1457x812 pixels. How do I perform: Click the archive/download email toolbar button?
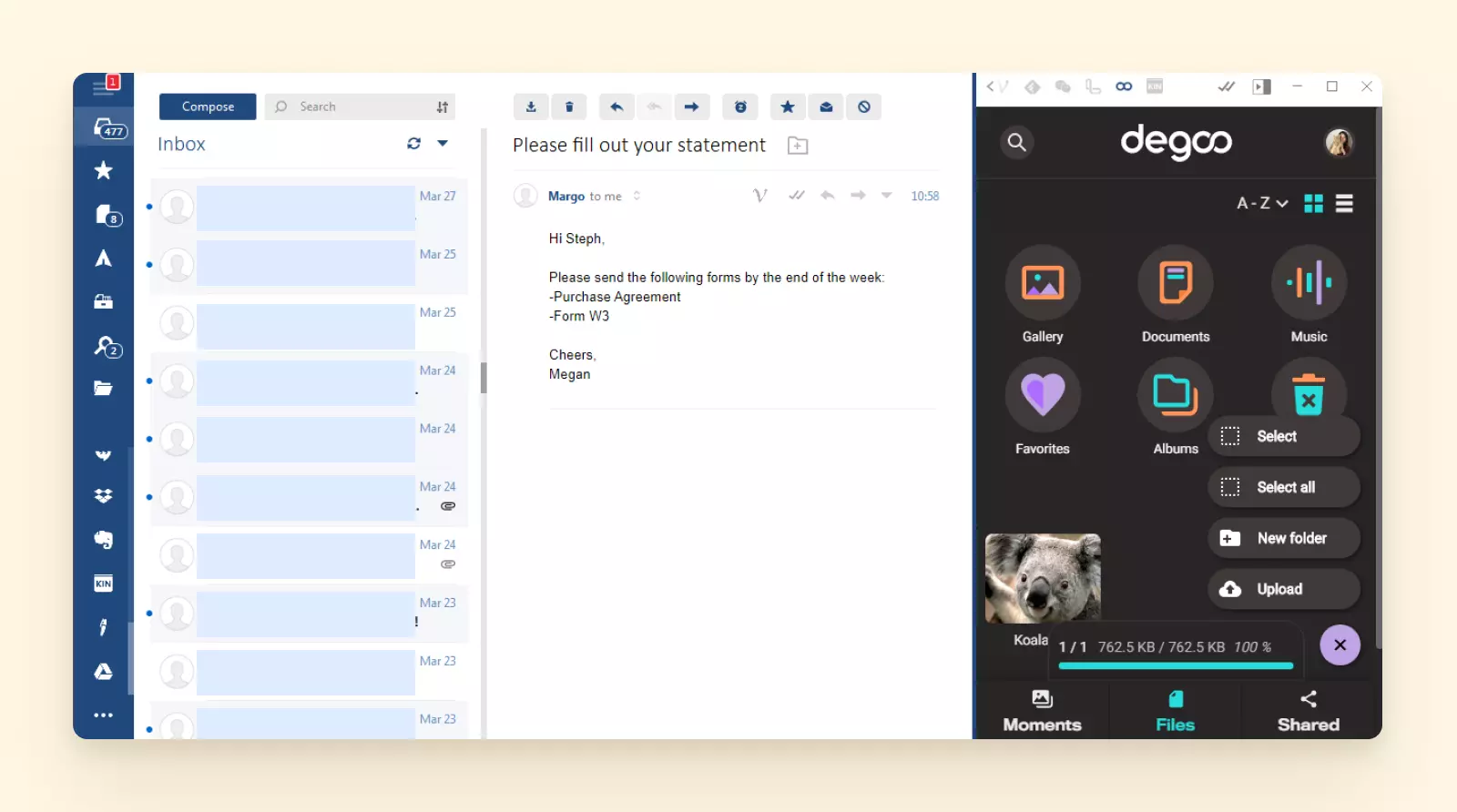tap(531, 107)
